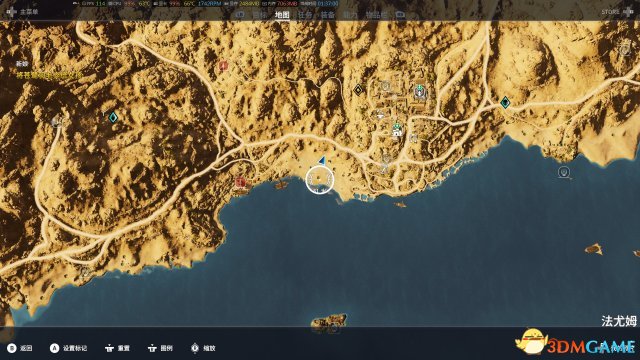The image size is (640, 360).
Task: Open the 物品栏 inventory tab
Action: pyautogui.click(x=376, y=15)
